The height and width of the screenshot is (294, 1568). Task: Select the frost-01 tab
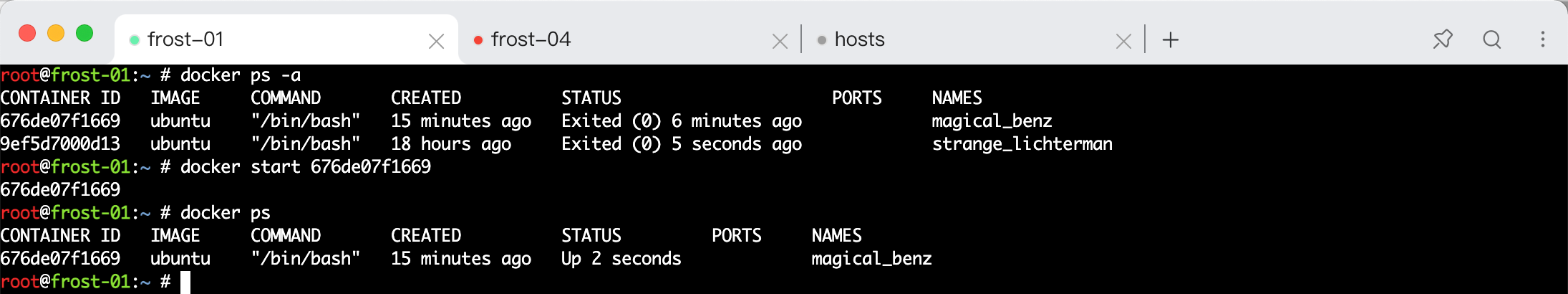coord(286,39)
